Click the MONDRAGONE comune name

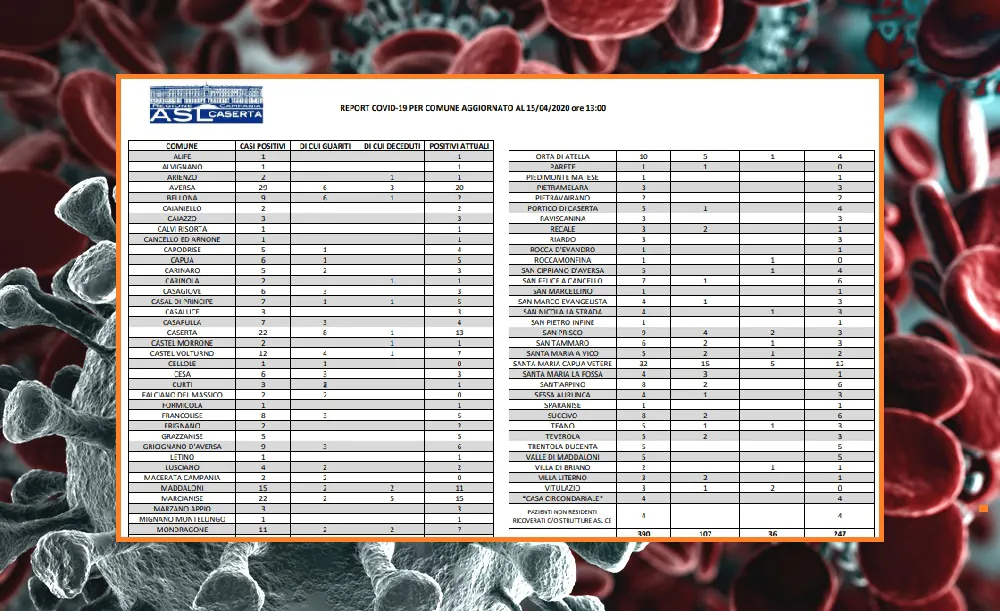(182, 530)
